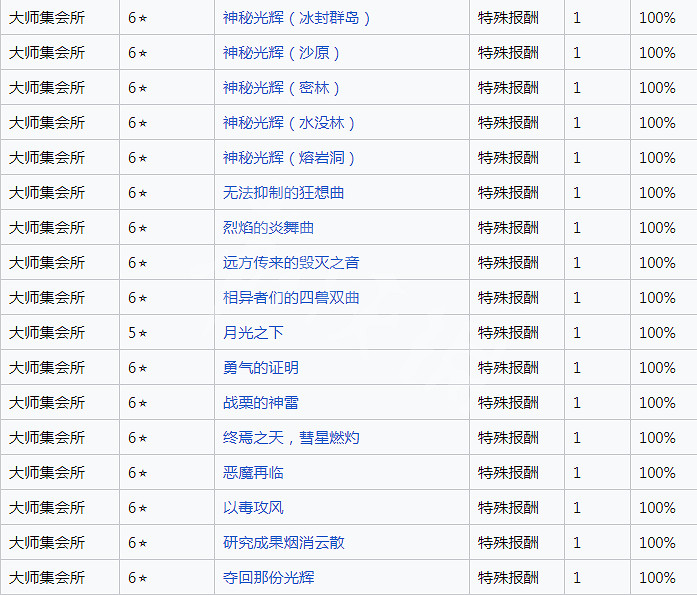Click the 勇气的证明 link

(x=260, y=368)
